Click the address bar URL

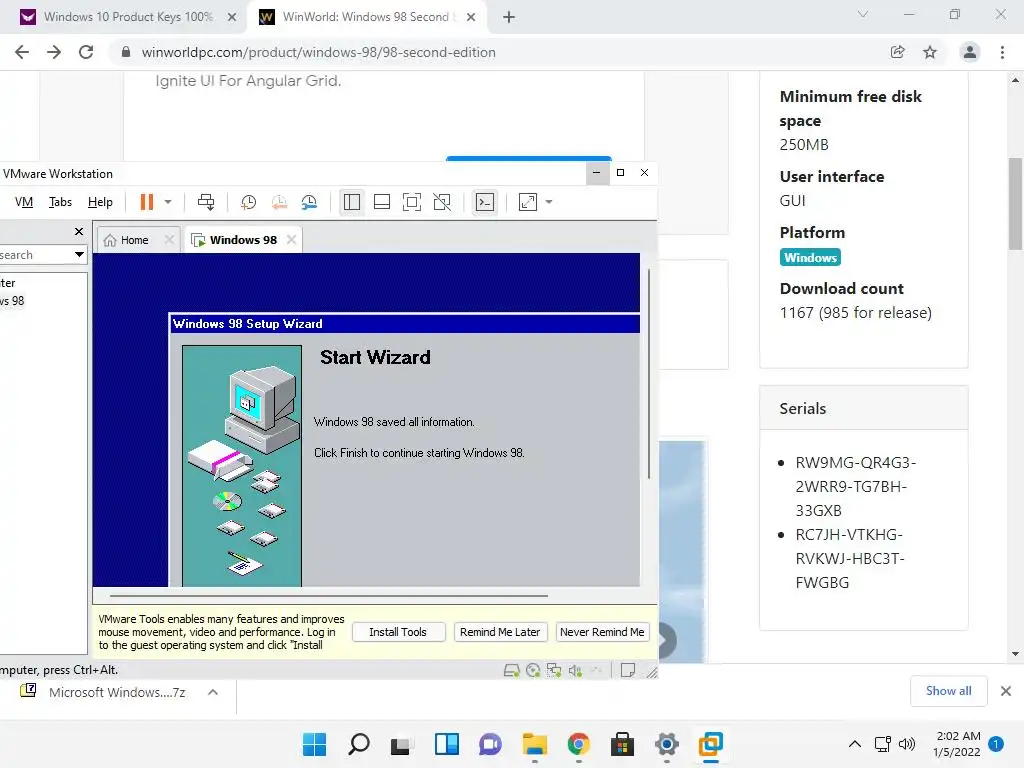tap(318, 52)
